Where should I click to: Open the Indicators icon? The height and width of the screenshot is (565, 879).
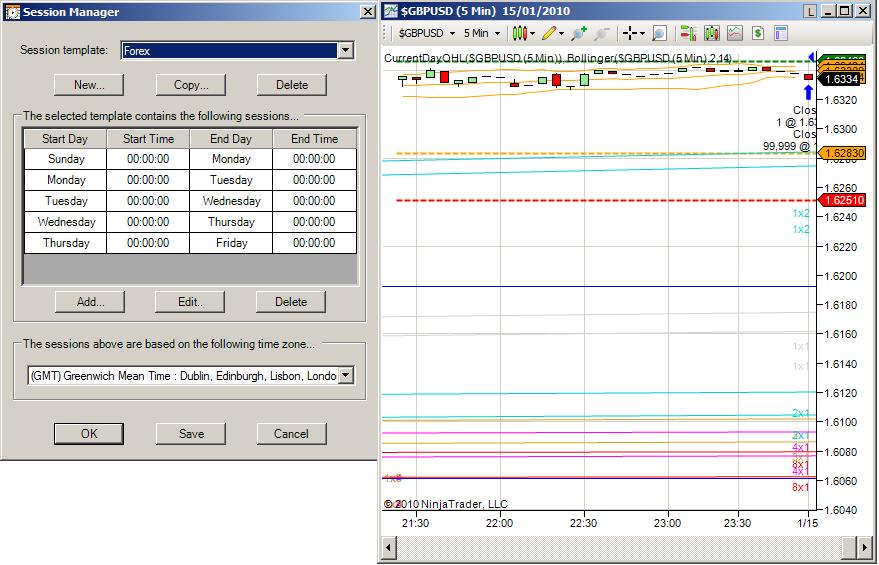[x=735, y=33]
